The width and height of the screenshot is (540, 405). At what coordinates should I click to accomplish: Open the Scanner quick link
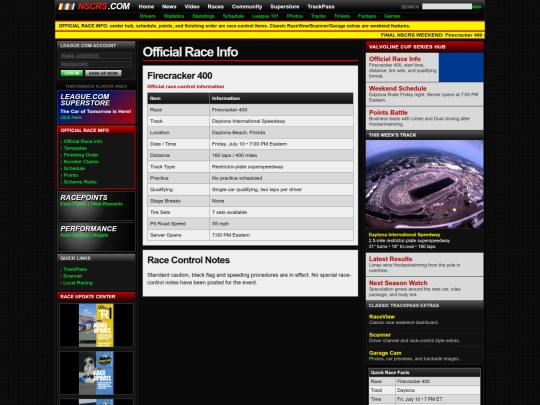[x=72, y=276]
